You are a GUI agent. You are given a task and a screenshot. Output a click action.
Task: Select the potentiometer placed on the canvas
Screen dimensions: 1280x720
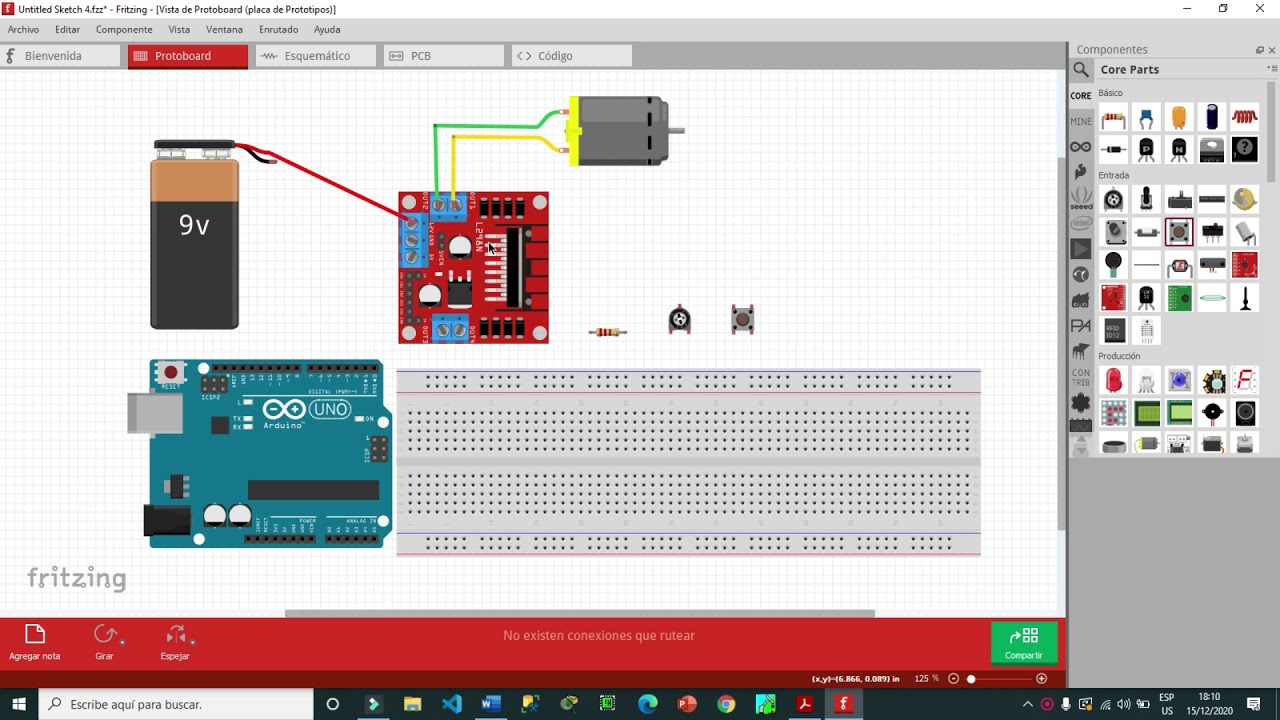[x=679, y=320]
